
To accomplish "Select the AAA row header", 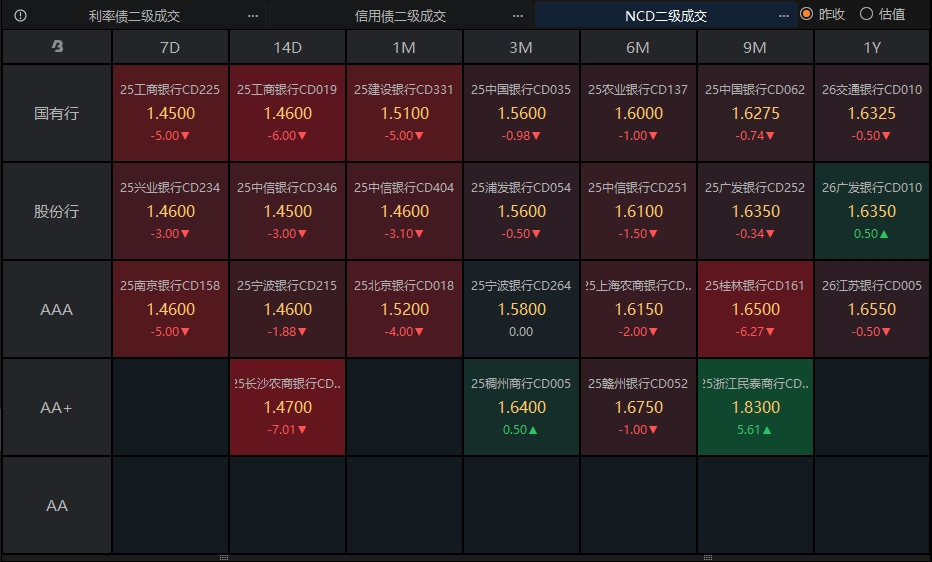I will (56, 309).
